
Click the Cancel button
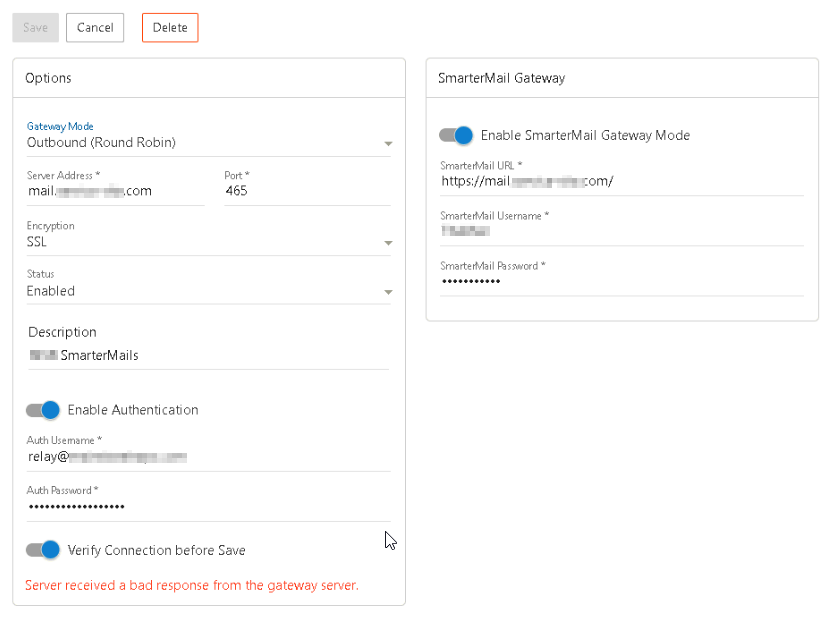click(x=95, y=28)
